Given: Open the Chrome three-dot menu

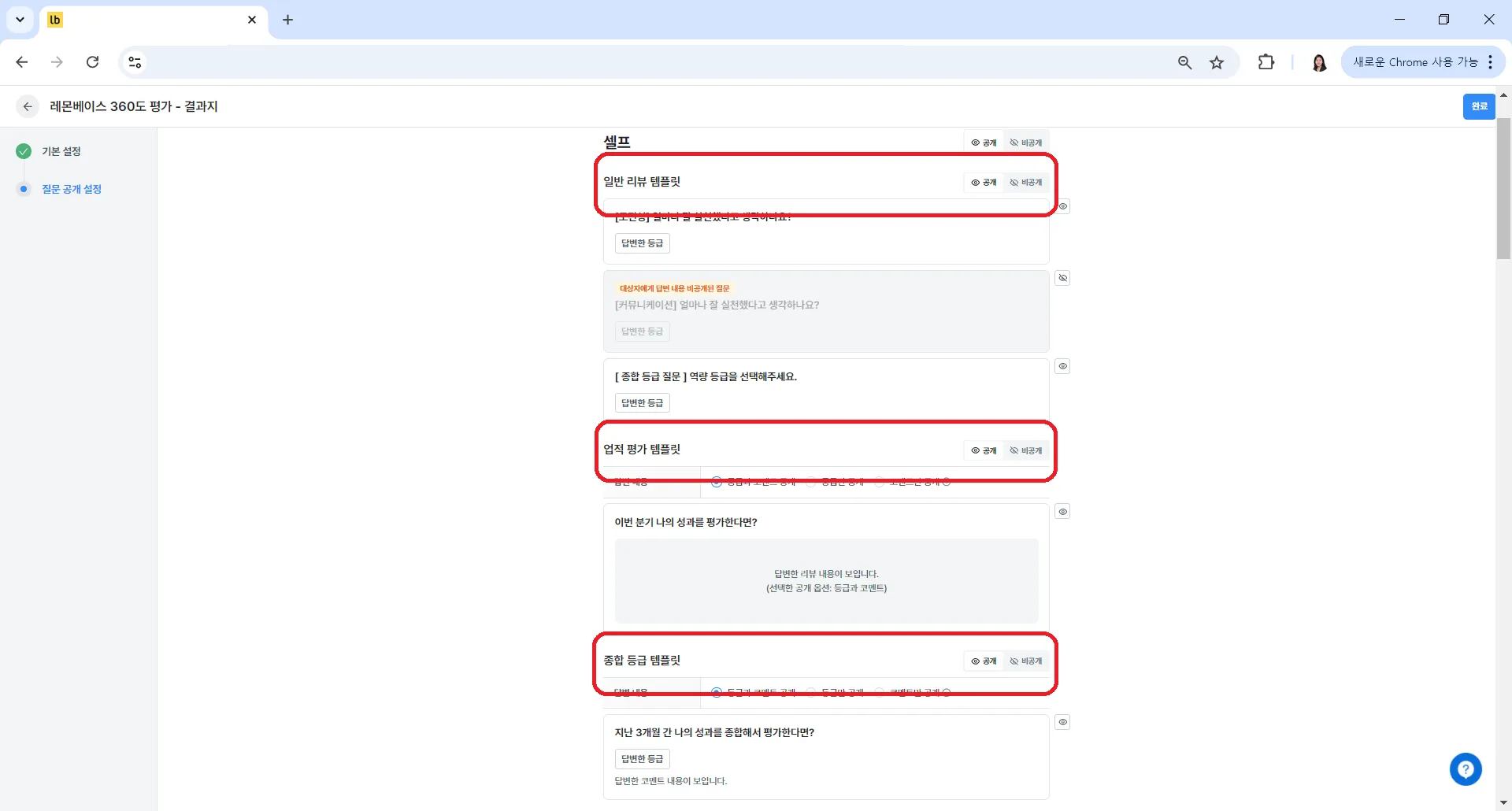Looking at the screenshot, I should (x=1491, y=62).
